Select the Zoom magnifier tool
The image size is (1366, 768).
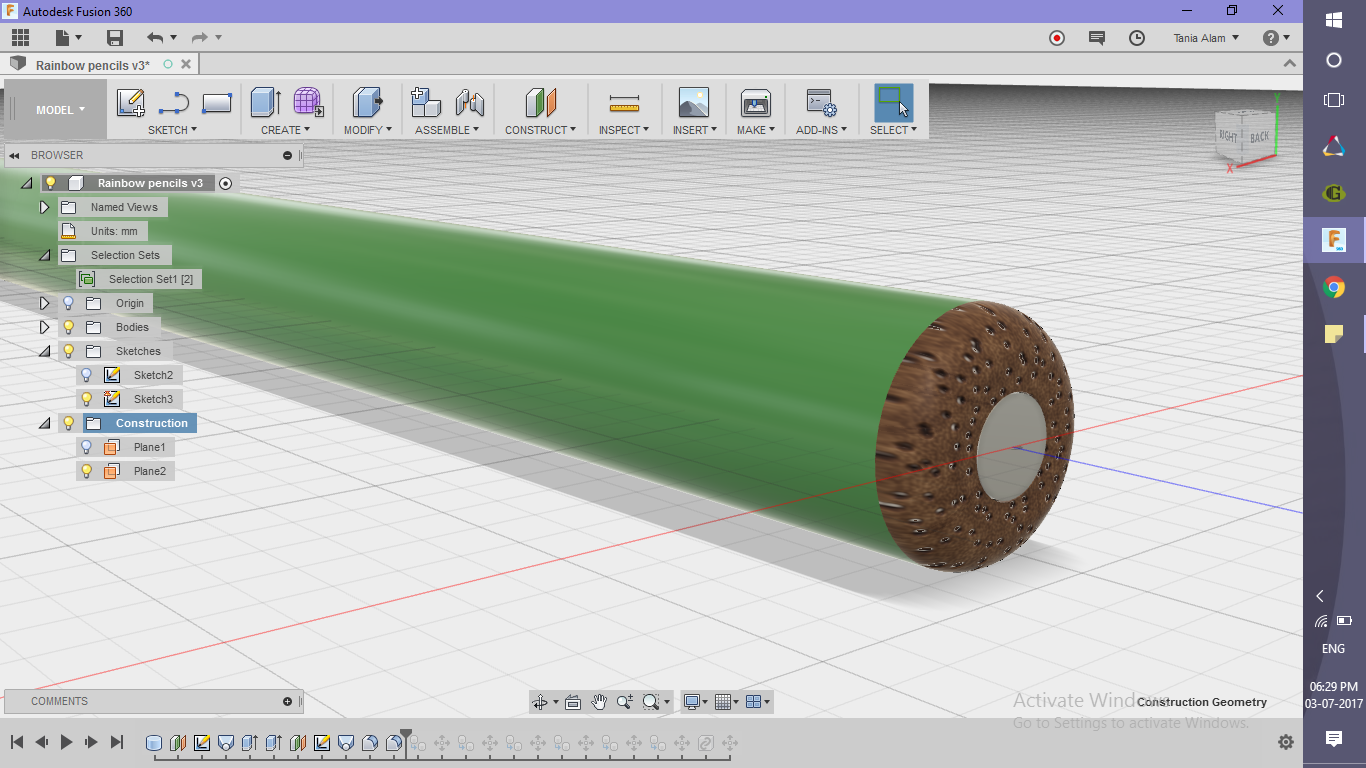click(624, 702)
